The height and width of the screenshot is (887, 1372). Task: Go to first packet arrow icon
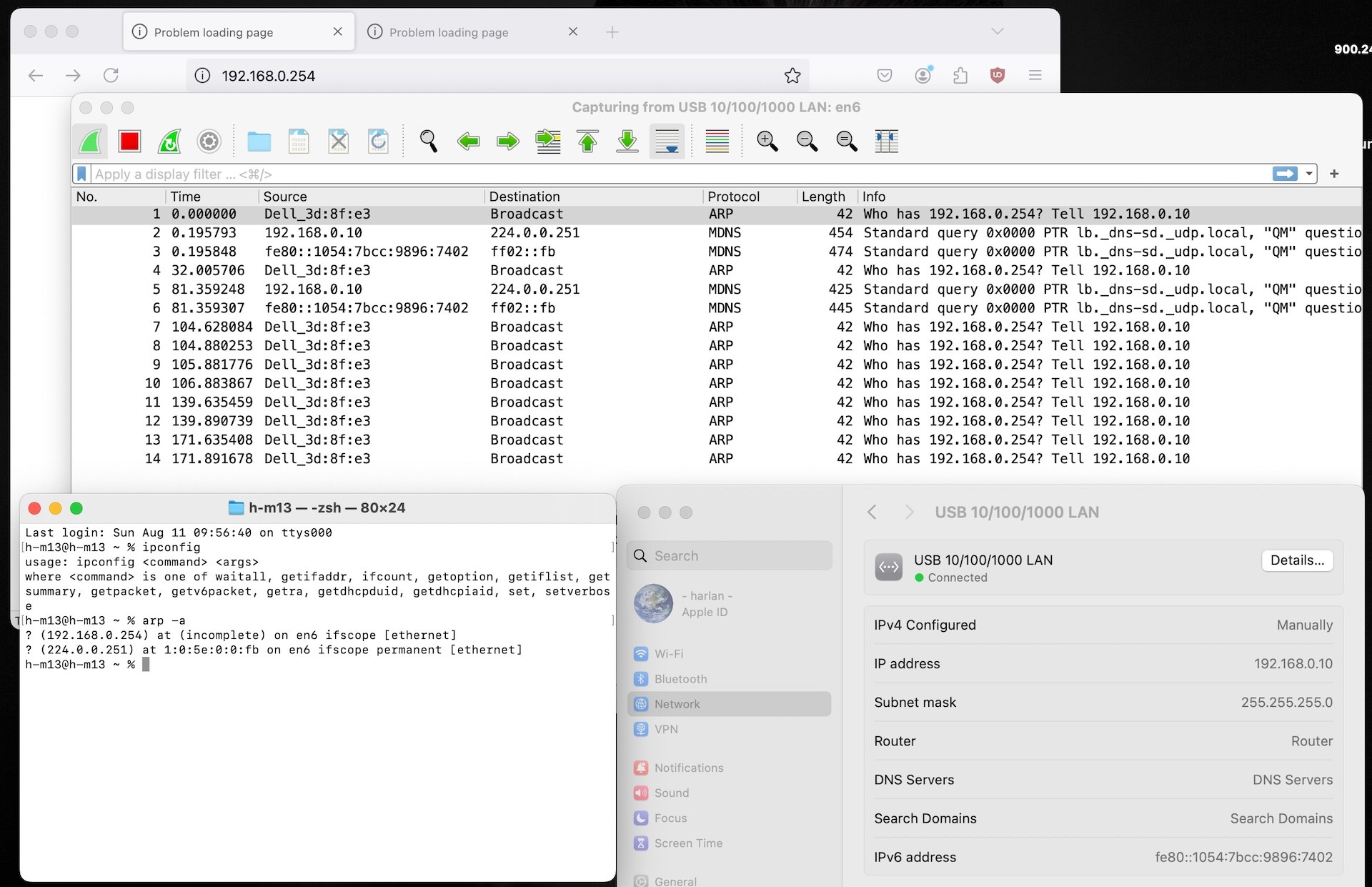[x=587, y=142]
